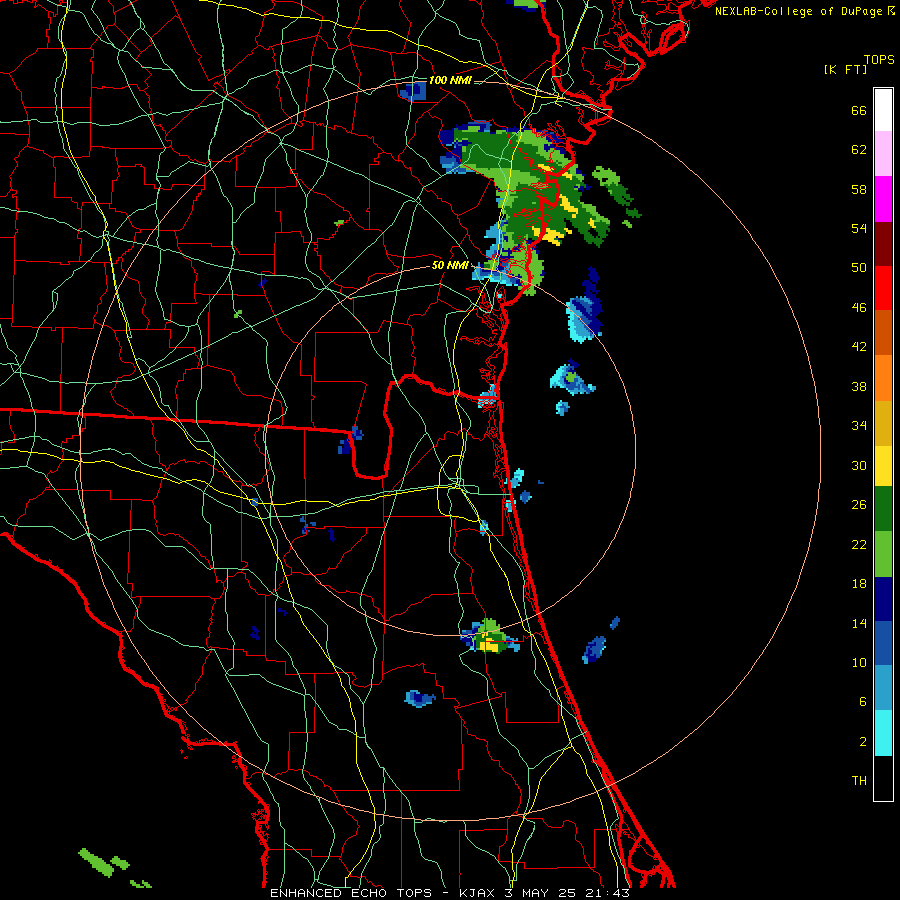Click the dark orange 46 K FT swatch
The height and width of the screenshot is (900, 900).
click(x=883, y=332)
